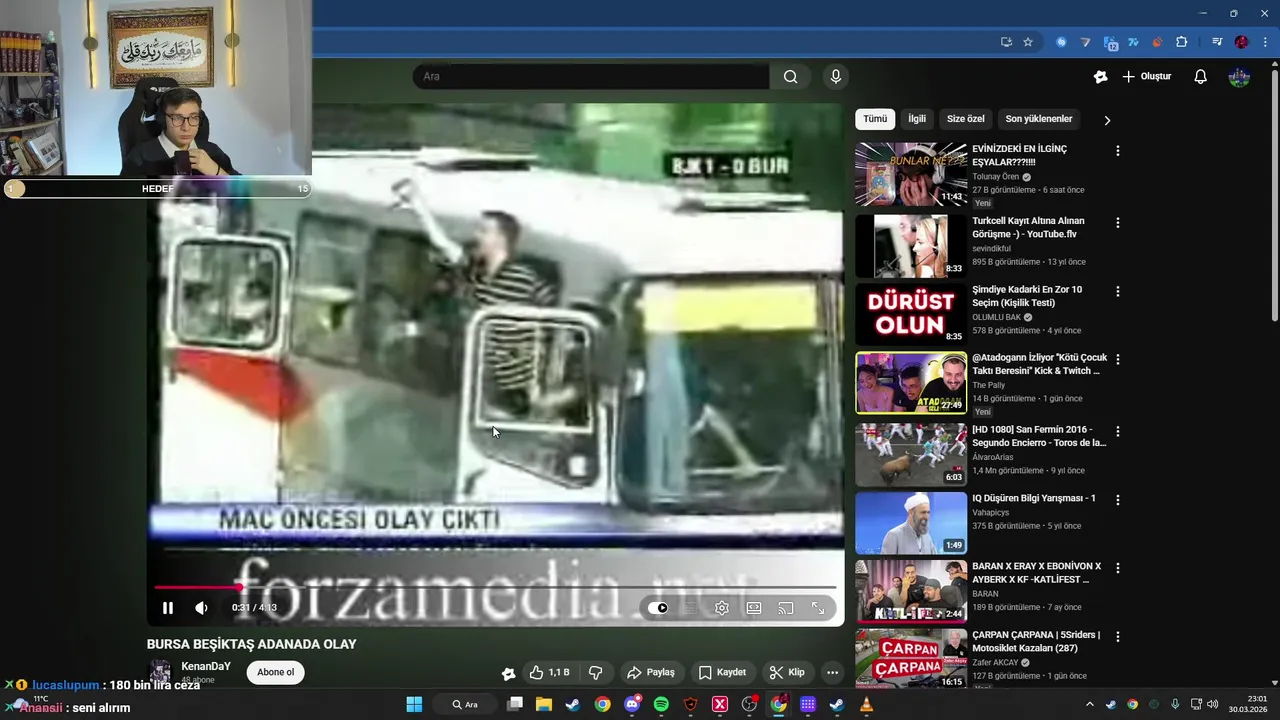
Task: Open options for Atadogann İzliyor video
Action: 1118,359
